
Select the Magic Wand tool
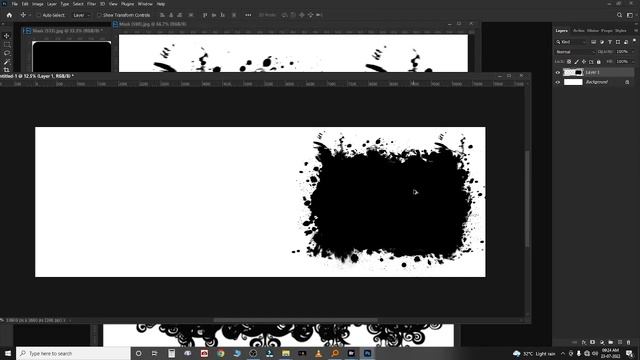pyautogui.click(x=7, y=62)
